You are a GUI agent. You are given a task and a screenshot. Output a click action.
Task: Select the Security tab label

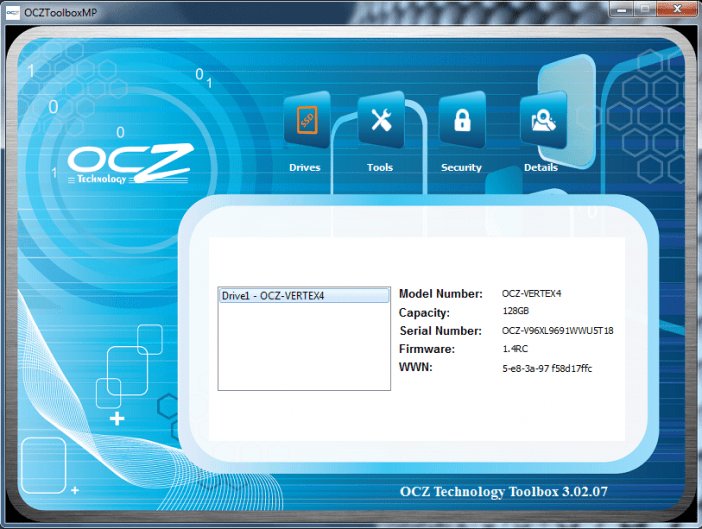pyautogui.click(x=461, y=167)
